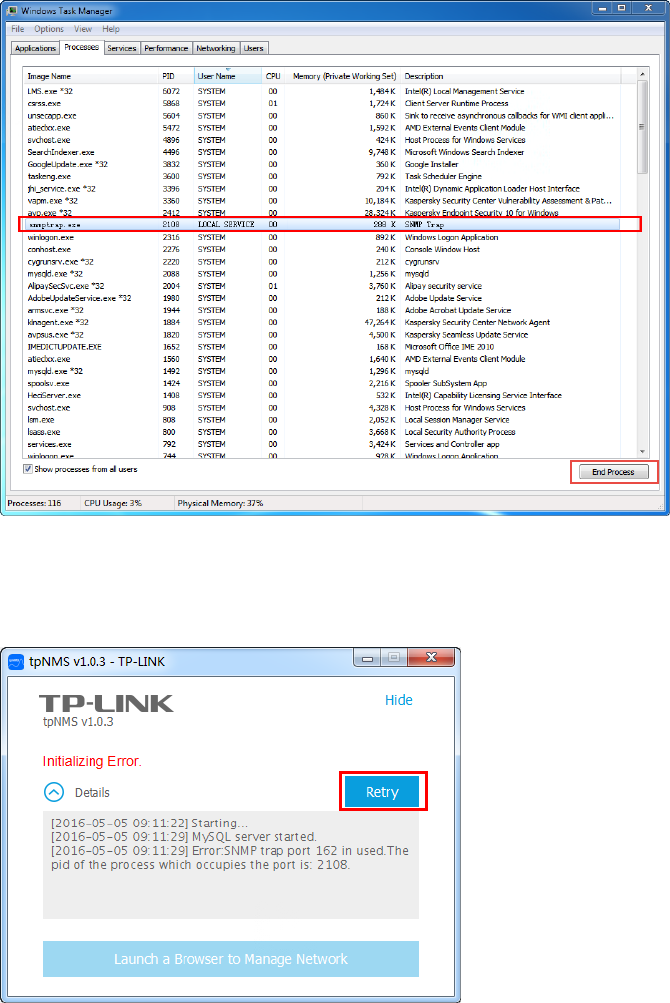Select the armsvc.exe *32 process
The image size is (670, 1003).
pos(323,310)
